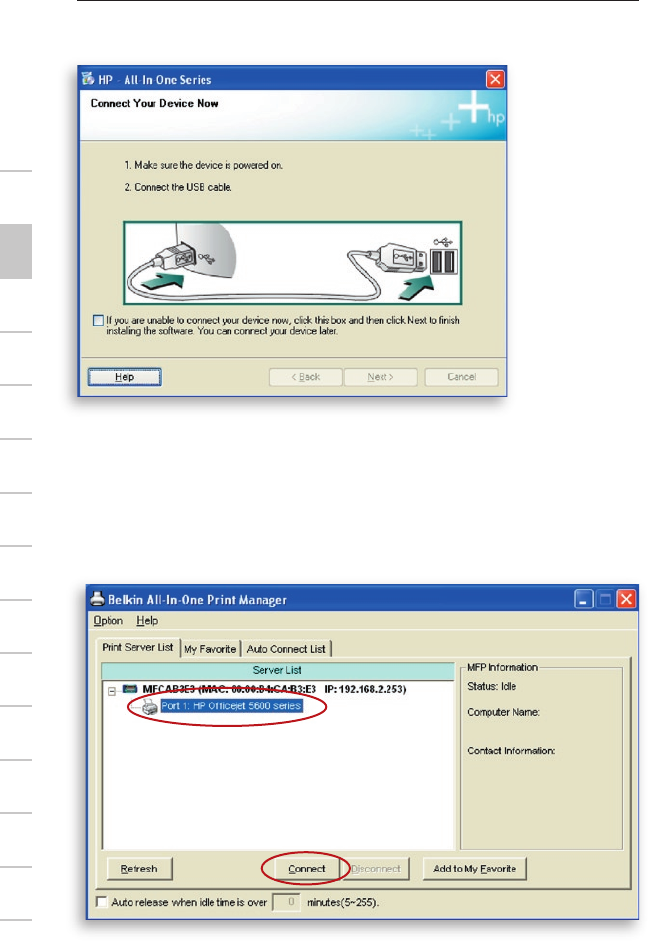Click the Server List column header
The width and height of the screenshot is (648, 941).
(277, 670)
